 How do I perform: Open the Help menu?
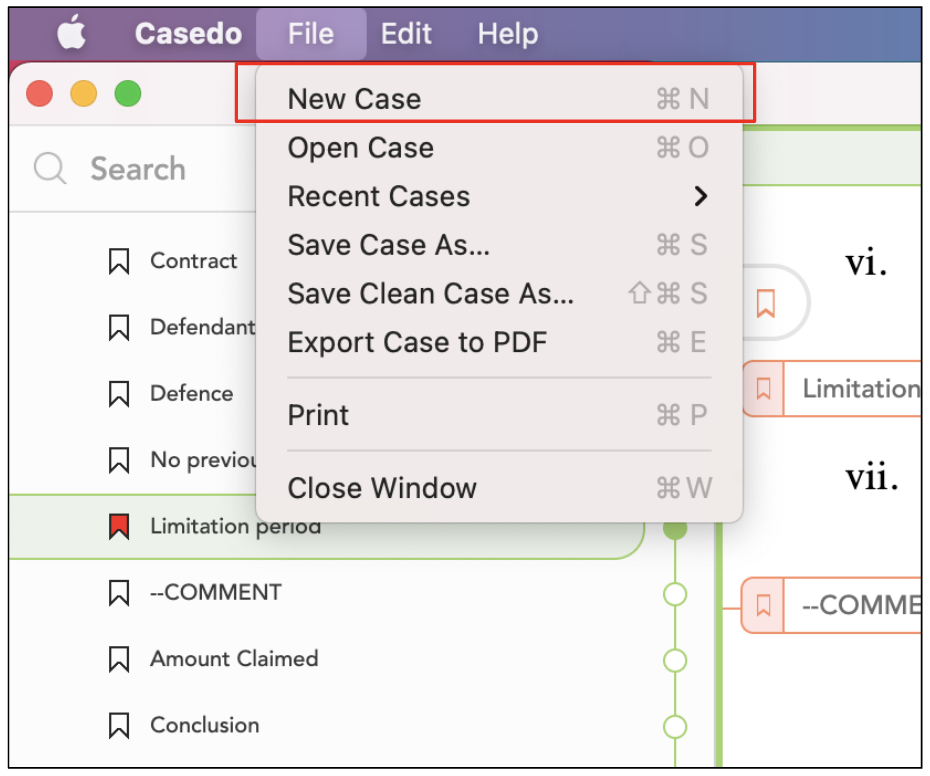[508, 33]
